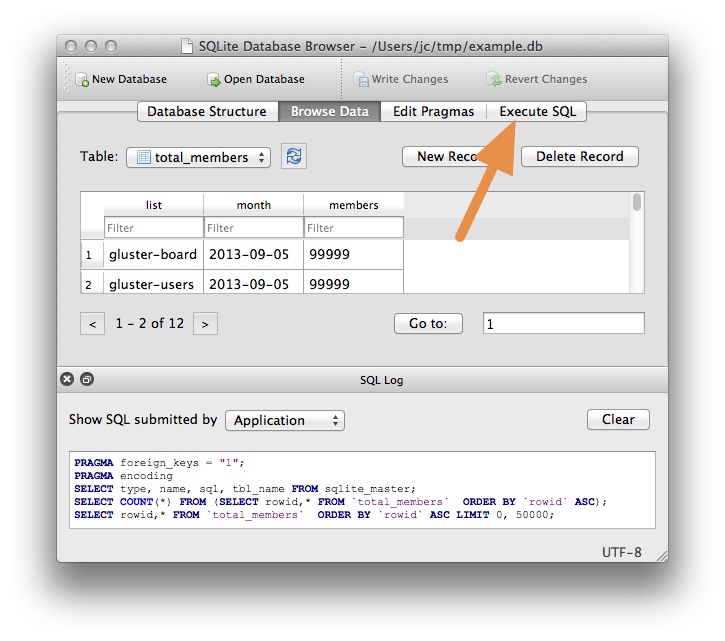Detach the SQL Log panel with float icon
The image size is (725, 641).
87,379
